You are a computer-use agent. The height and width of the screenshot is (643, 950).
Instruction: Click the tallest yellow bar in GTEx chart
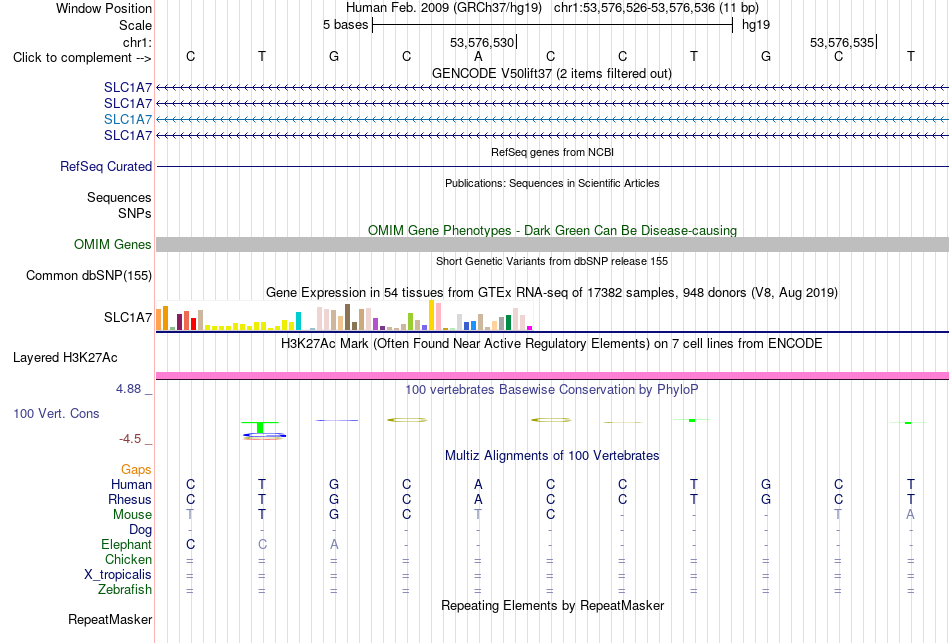pos(432,315)
